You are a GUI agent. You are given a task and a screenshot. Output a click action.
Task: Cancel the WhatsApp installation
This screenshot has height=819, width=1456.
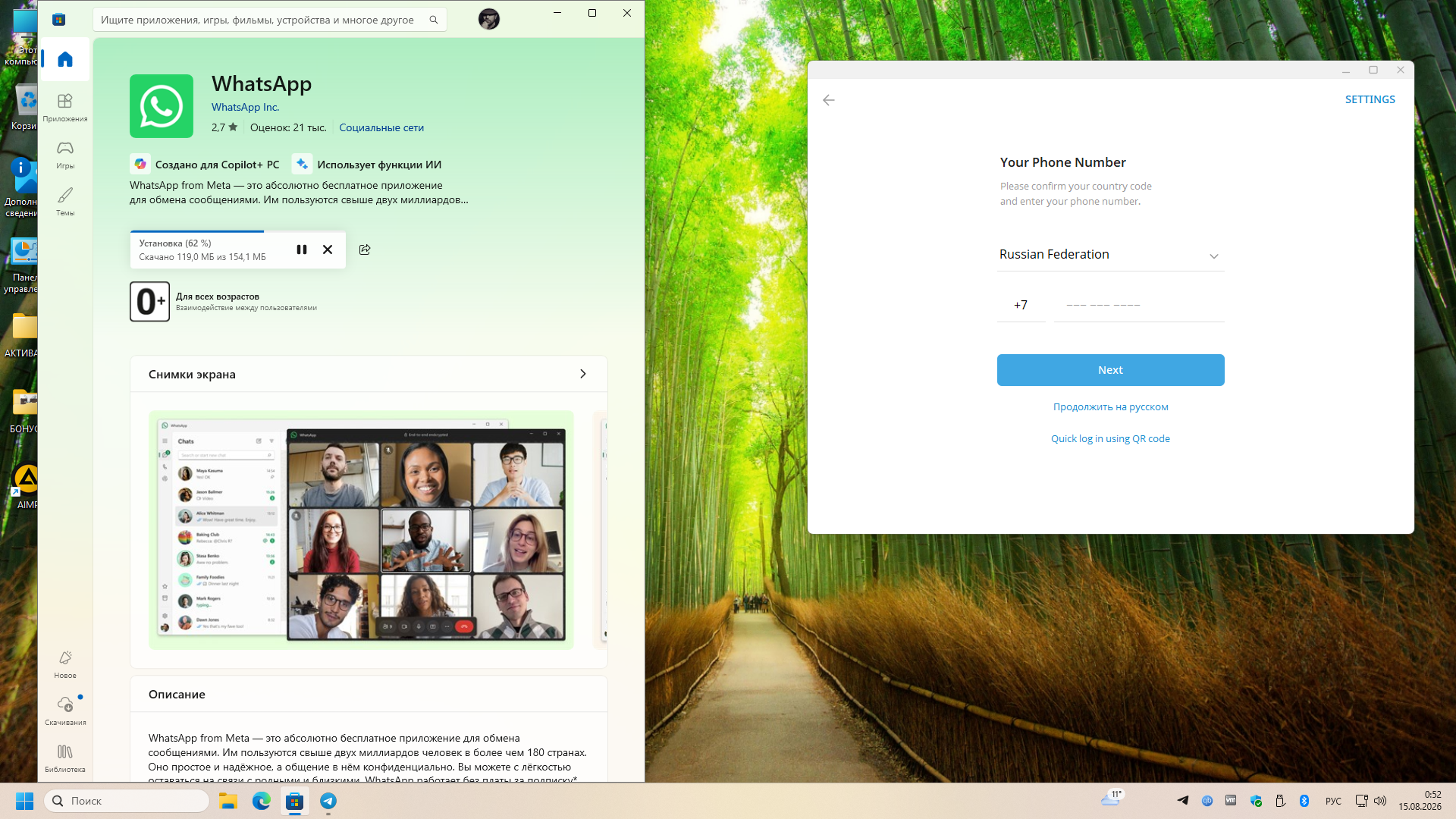328,249
